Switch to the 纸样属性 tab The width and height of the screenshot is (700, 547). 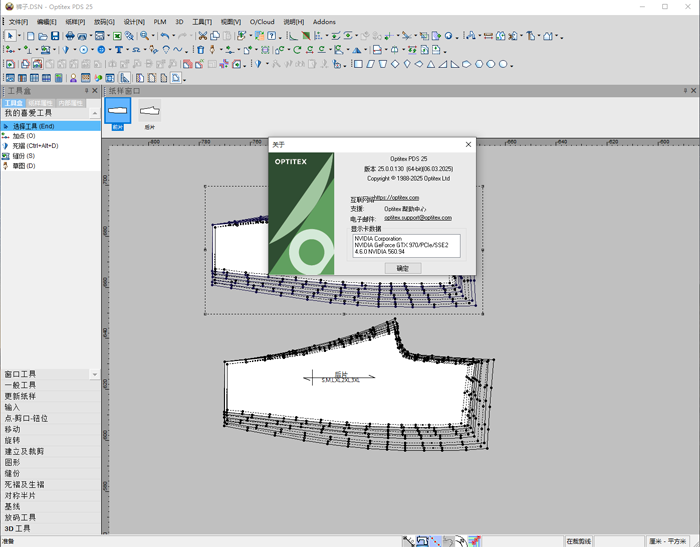click(40, 103)
